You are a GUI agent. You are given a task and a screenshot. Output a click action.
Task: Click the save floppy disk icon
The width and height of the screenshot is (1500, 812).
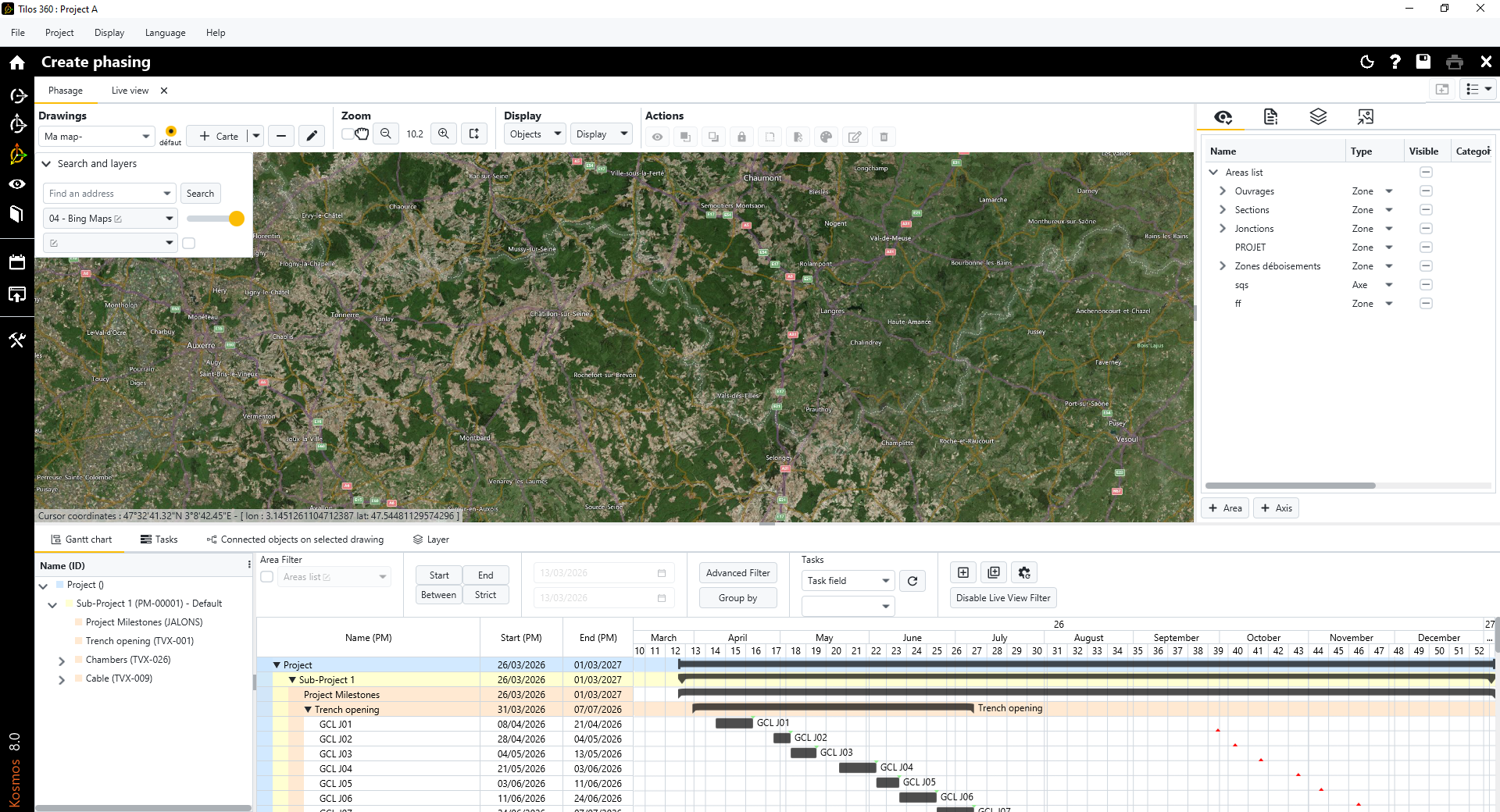[x=1423, y=62]
